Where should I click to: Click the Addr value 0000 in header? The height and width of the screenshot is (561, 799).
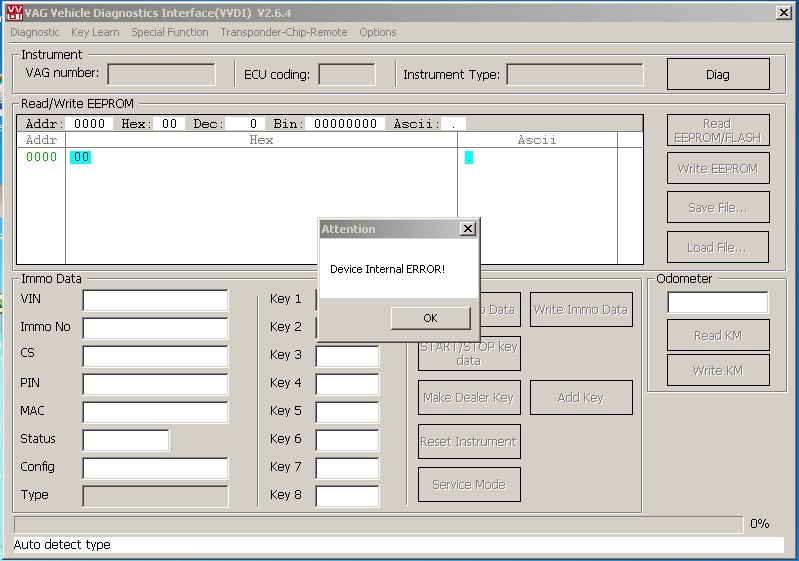point(89,124)
